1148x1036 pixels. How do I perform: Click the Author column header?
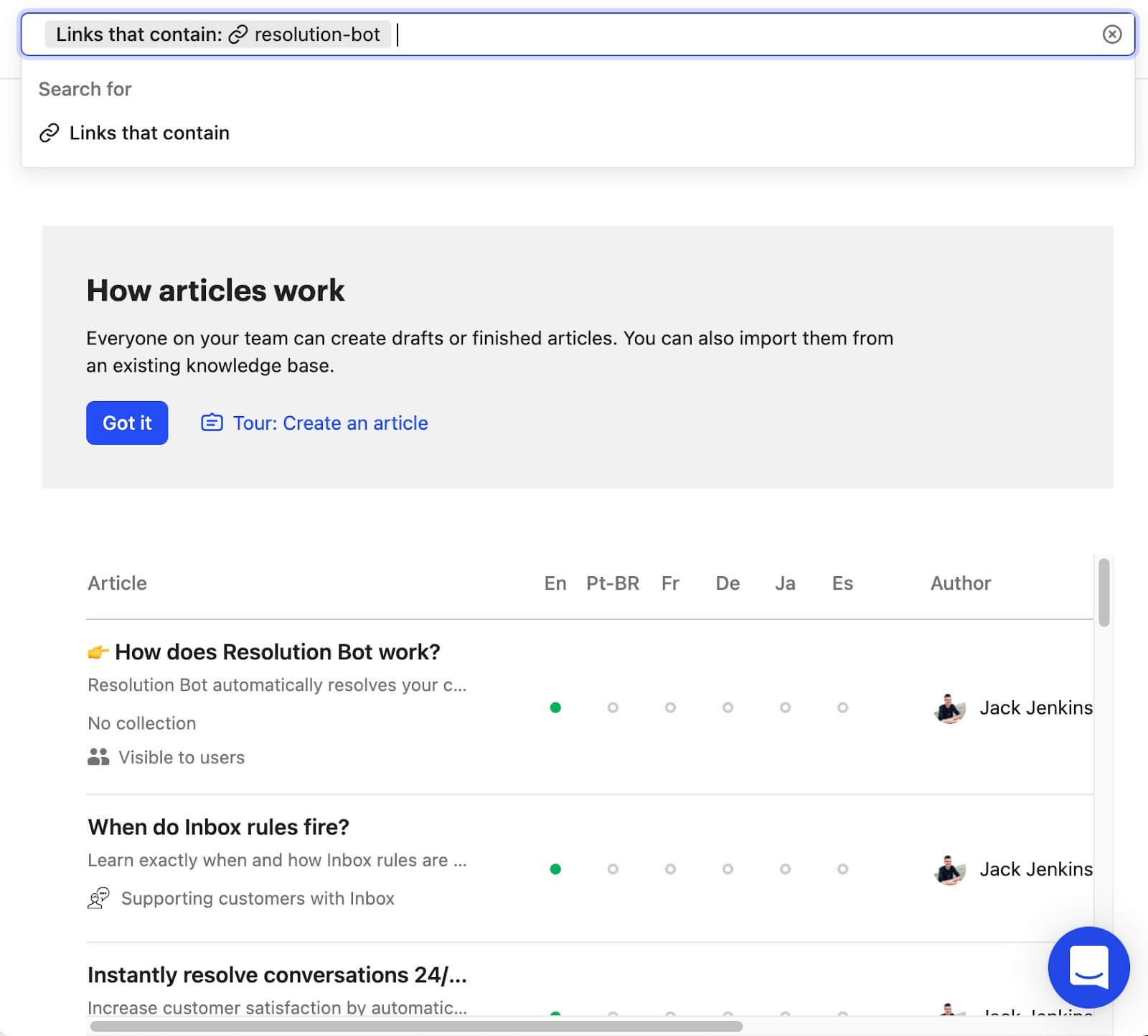pyautogui.click(x=960, y=583)
